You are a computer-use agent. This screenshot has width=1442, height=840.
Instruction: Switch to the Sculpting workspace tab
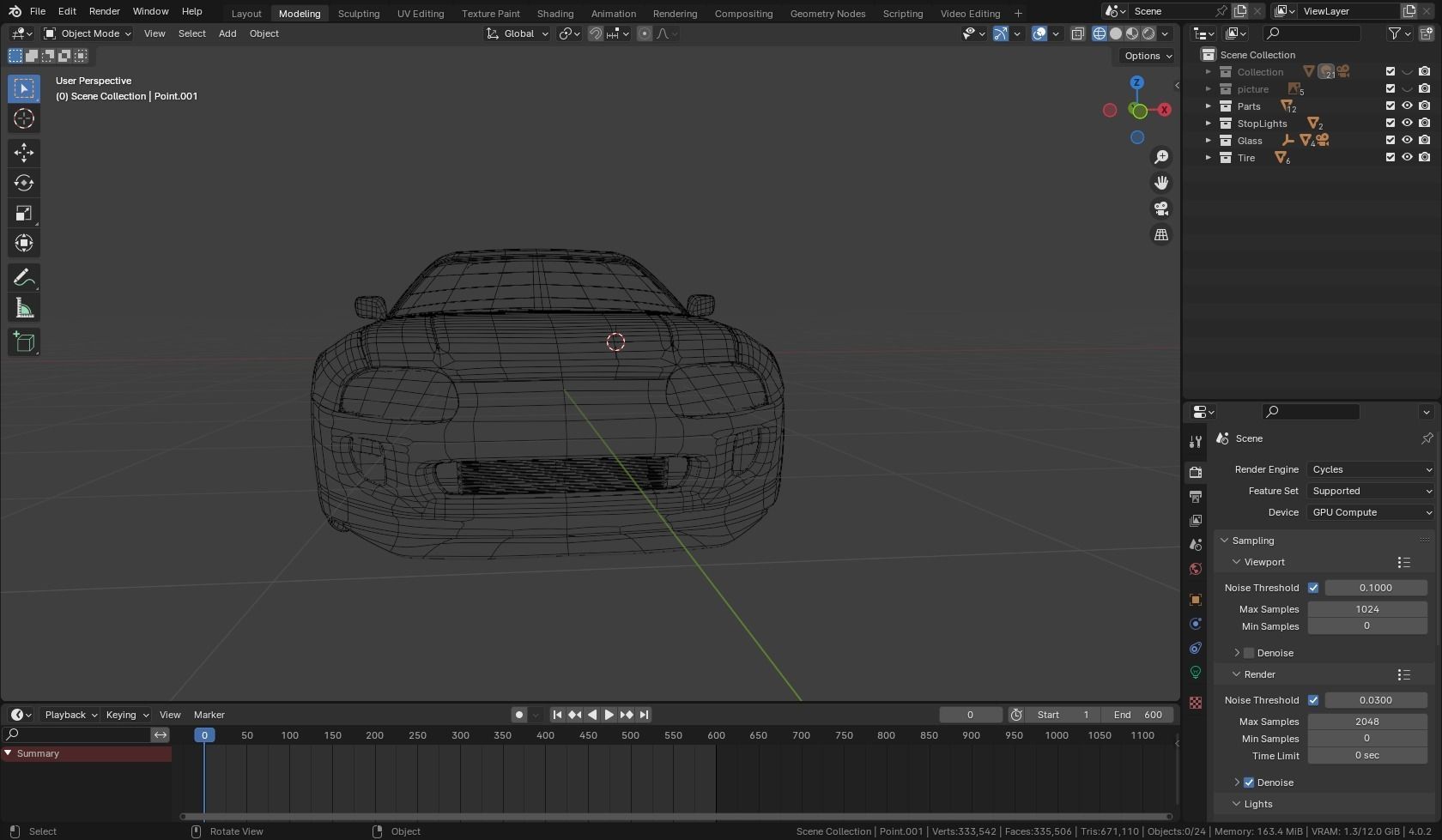[359, 14]
